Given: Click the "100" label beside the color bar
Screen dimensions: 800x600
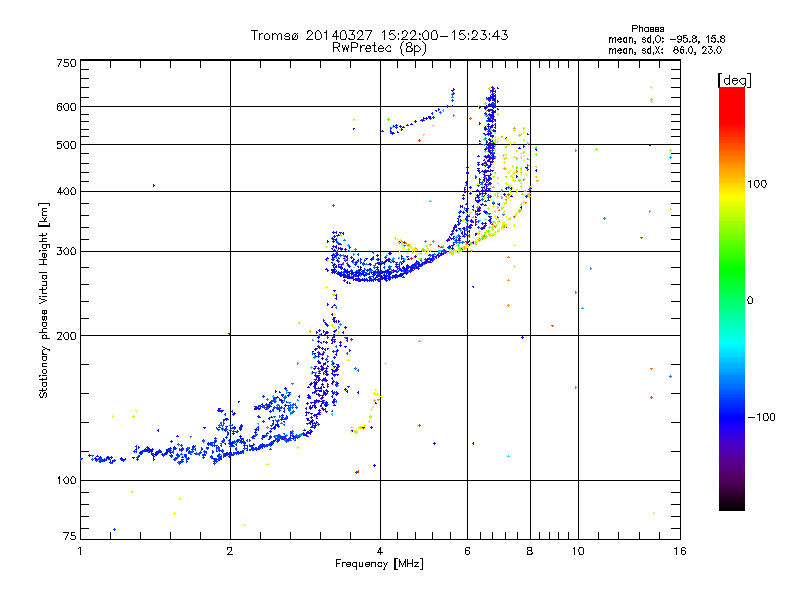Looking at the screenshot, I should pos(757,184).
